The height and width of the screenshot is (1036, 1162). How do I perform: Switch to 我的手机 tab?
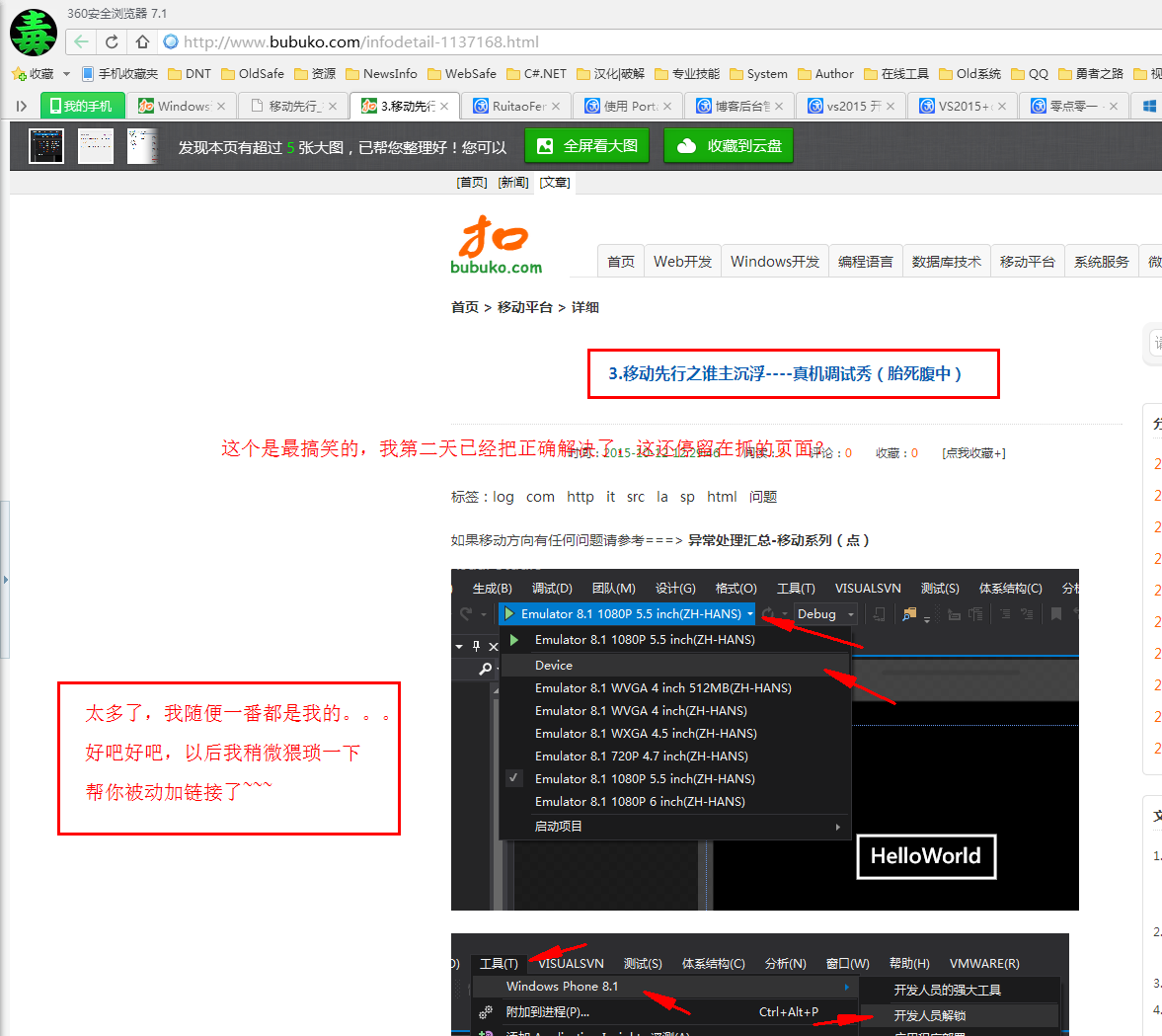[x=82, y=106]
